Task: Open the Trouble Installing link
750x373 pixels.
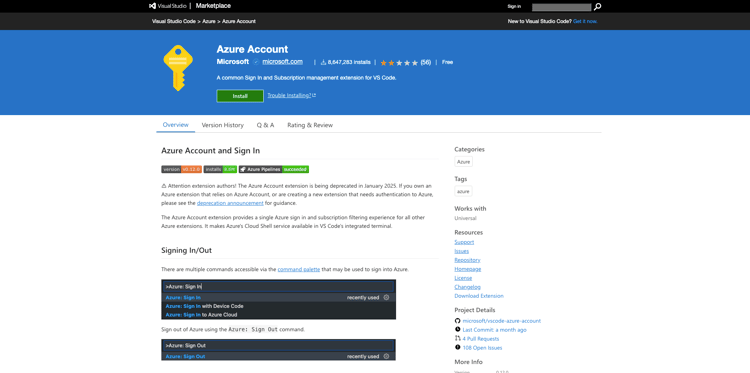Action: pos(291,96)
